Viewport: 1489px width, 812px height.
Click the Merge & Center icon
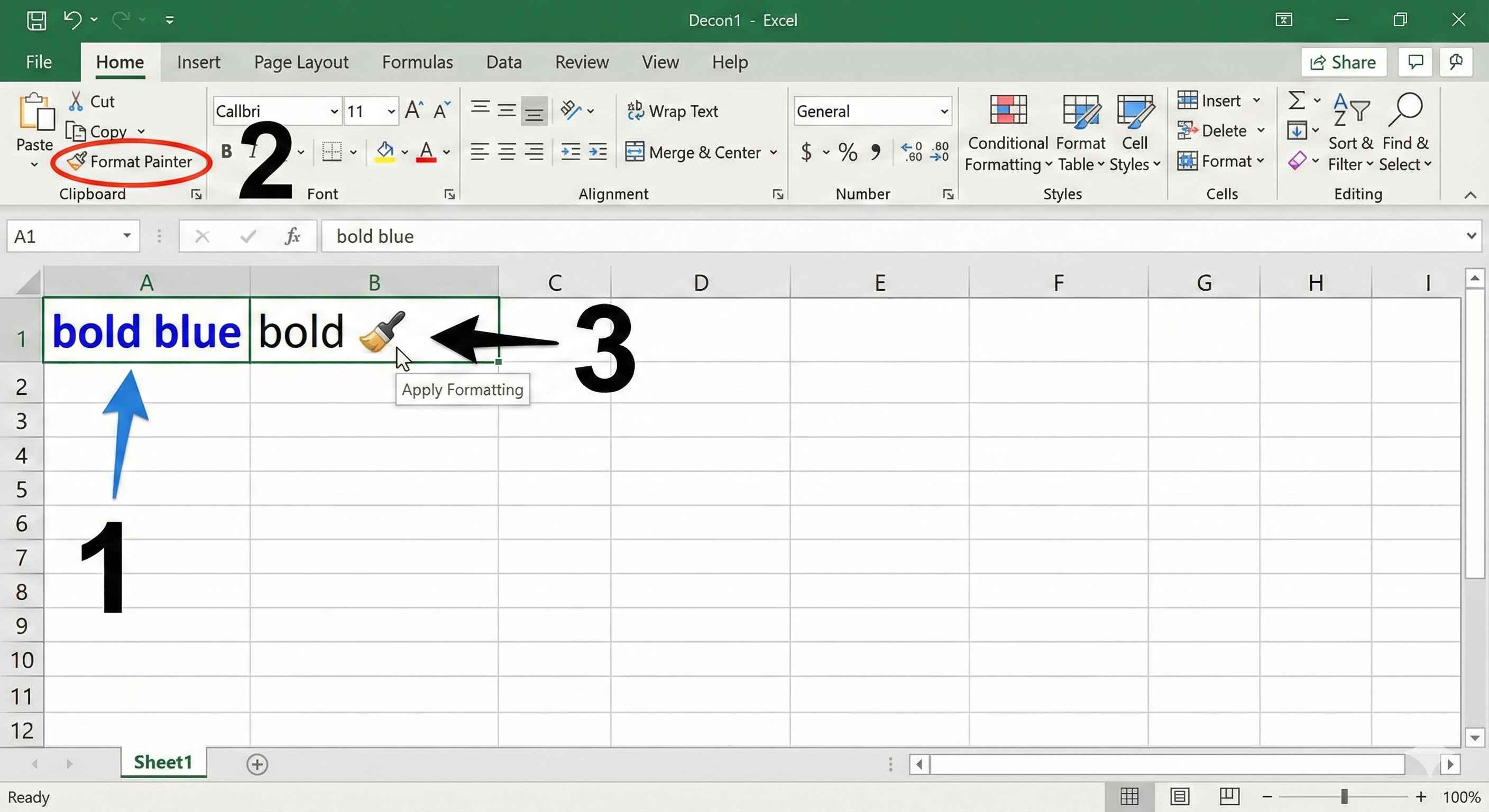[x=636, y=152]
